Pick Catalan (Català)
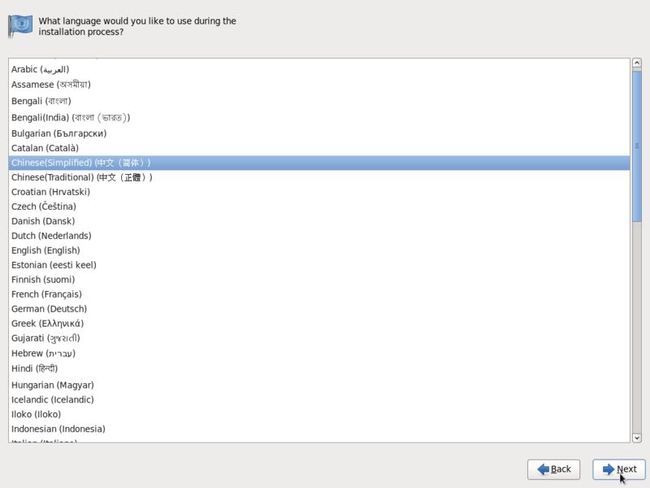This screenshot has width=650, height=488. pos(319,148)
